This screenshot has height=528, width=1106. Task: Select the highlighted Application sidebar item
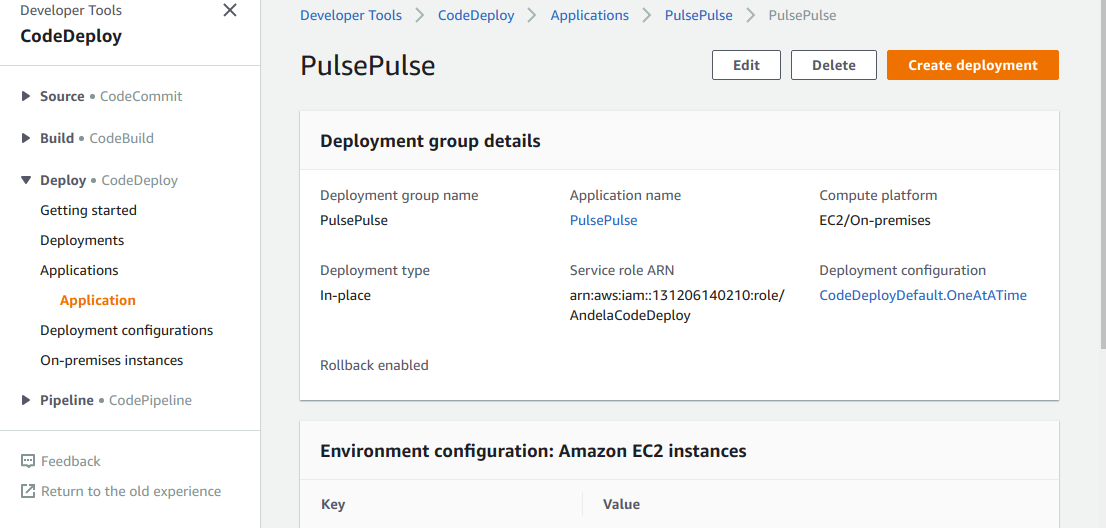(x=97, y=300)
